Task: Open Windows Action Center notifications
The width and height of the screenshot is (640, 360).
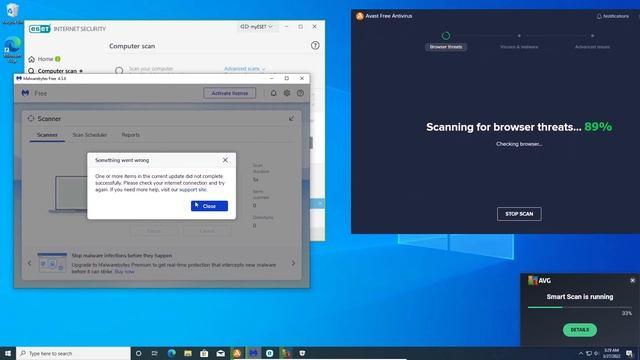Action: (x=629, y=353)
